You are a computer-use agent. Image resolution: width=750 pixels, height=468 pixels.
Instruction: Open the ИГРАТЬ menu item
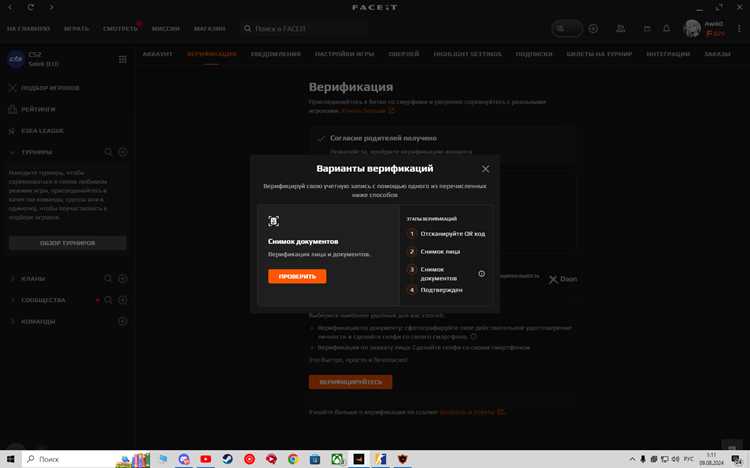77,29
